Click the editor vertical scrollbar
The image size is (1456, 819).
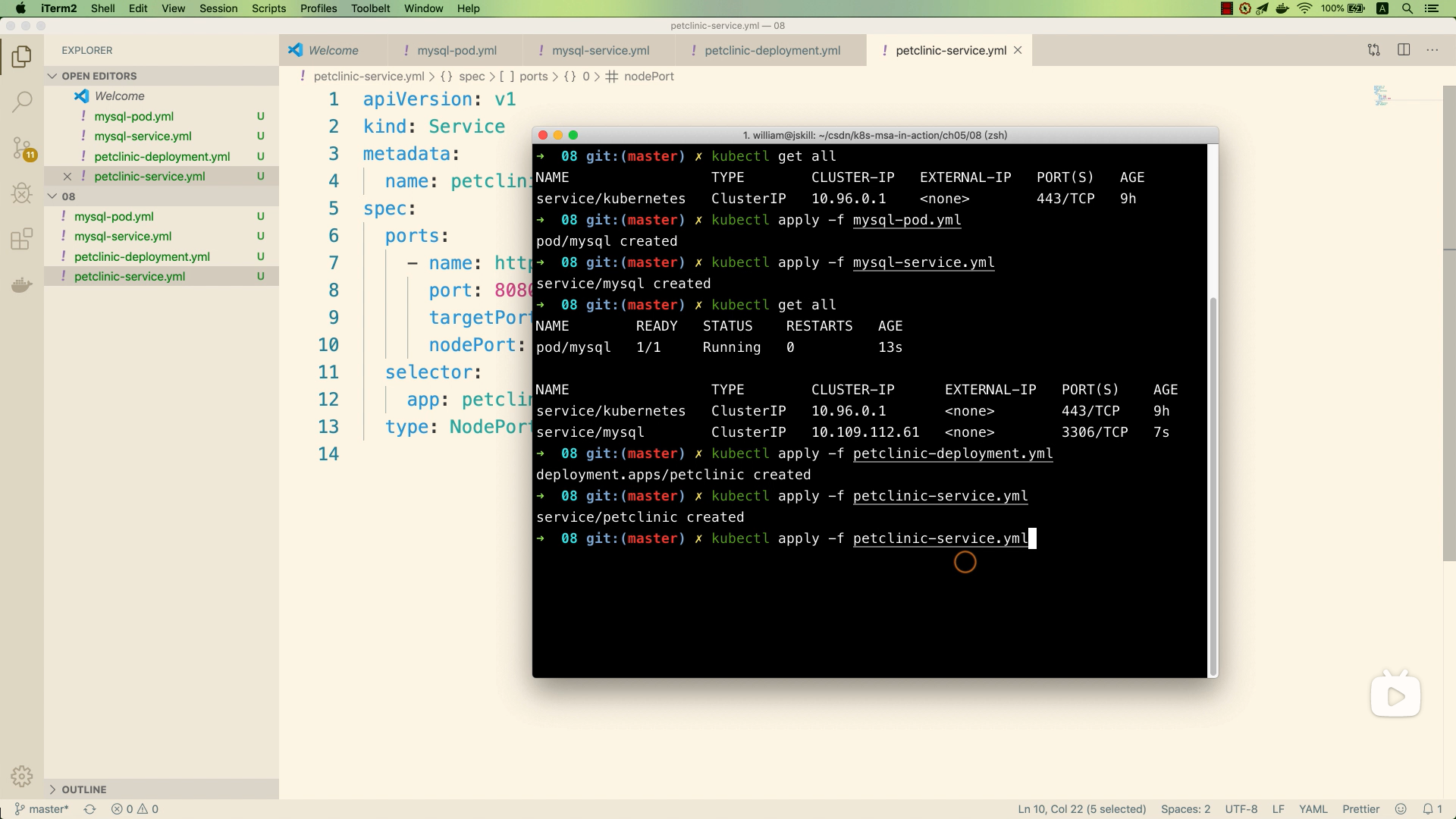point(1449,324)
